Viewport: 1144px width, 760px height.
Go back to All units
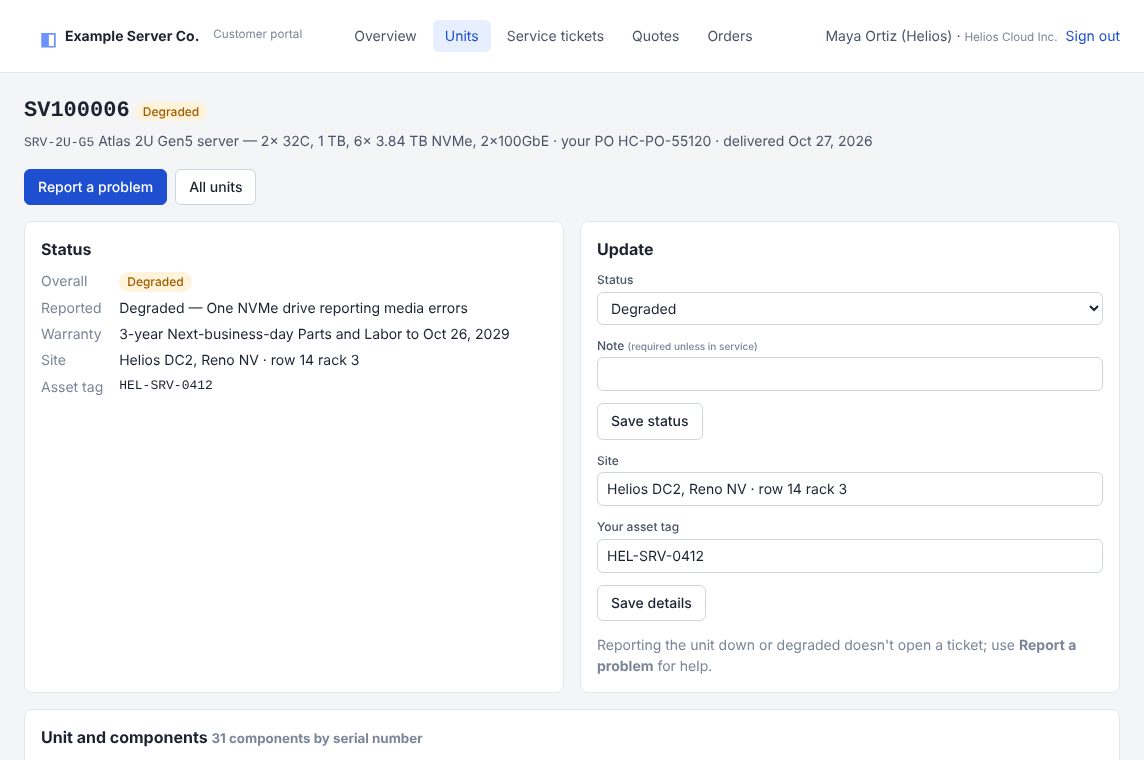215,187
